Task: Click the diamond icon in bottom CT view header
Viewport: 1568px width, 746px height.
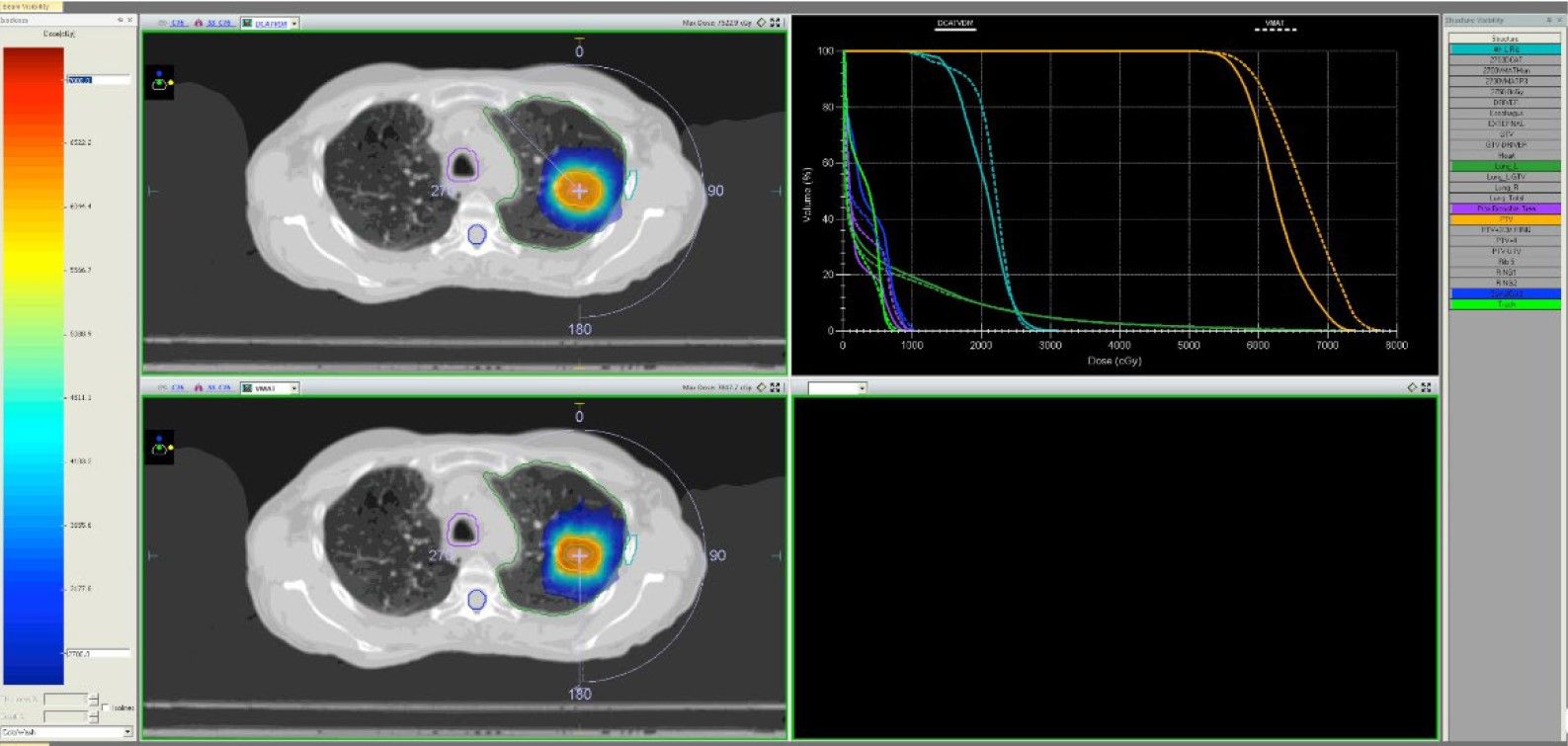Action: (762, 387)
